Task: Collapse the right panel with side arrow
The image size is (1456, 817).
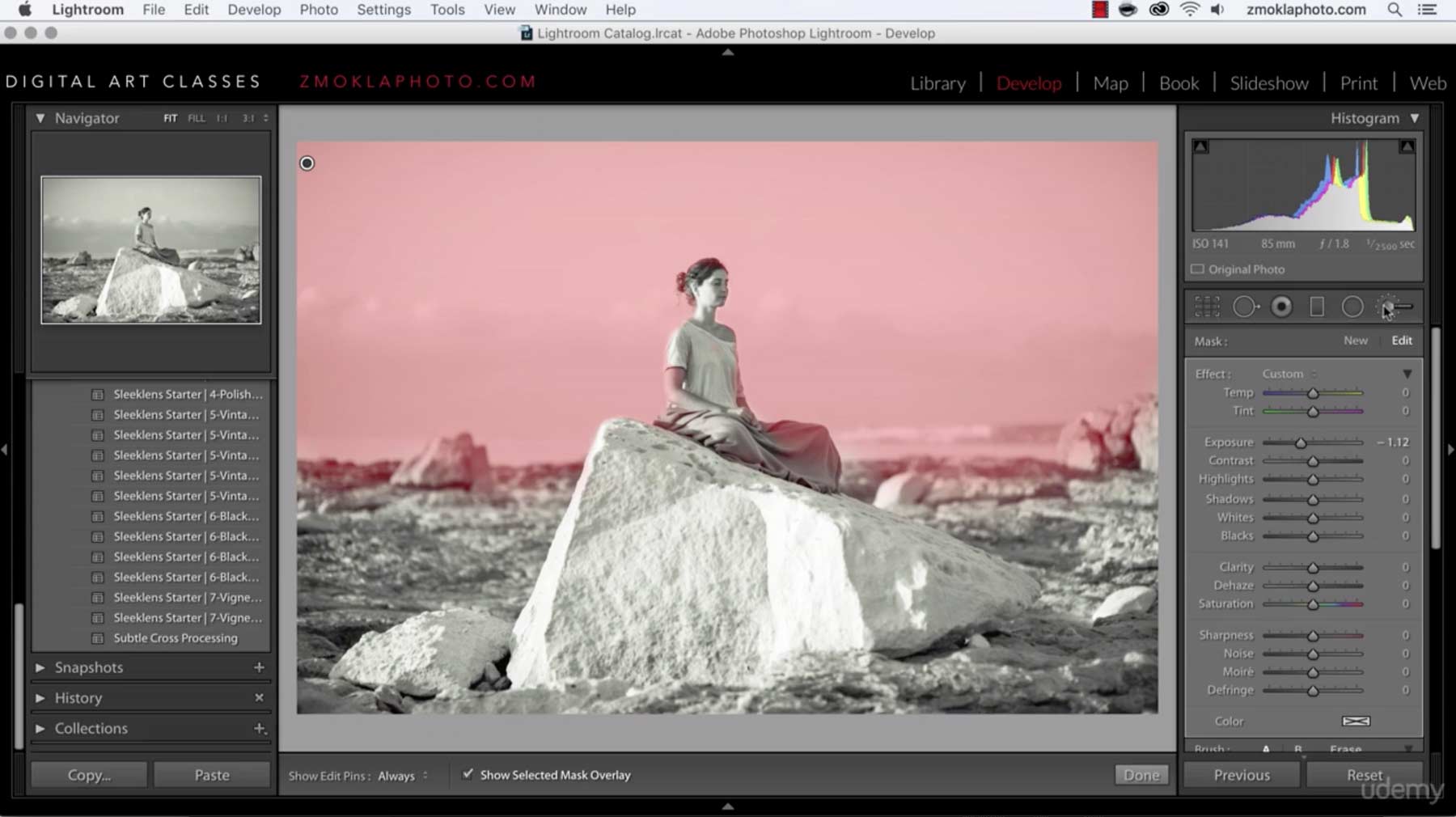Action: coord(1450,450)
